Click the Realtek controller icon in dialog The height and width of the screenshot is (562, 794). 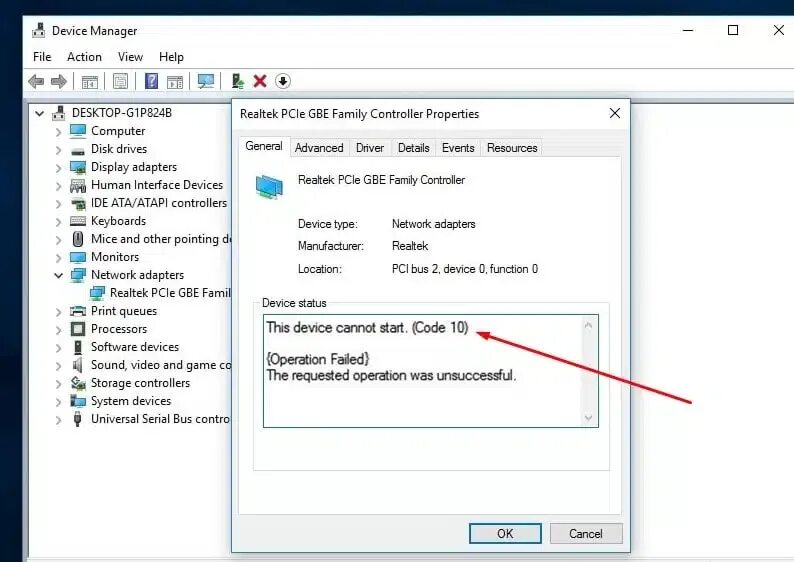[269, 186]
